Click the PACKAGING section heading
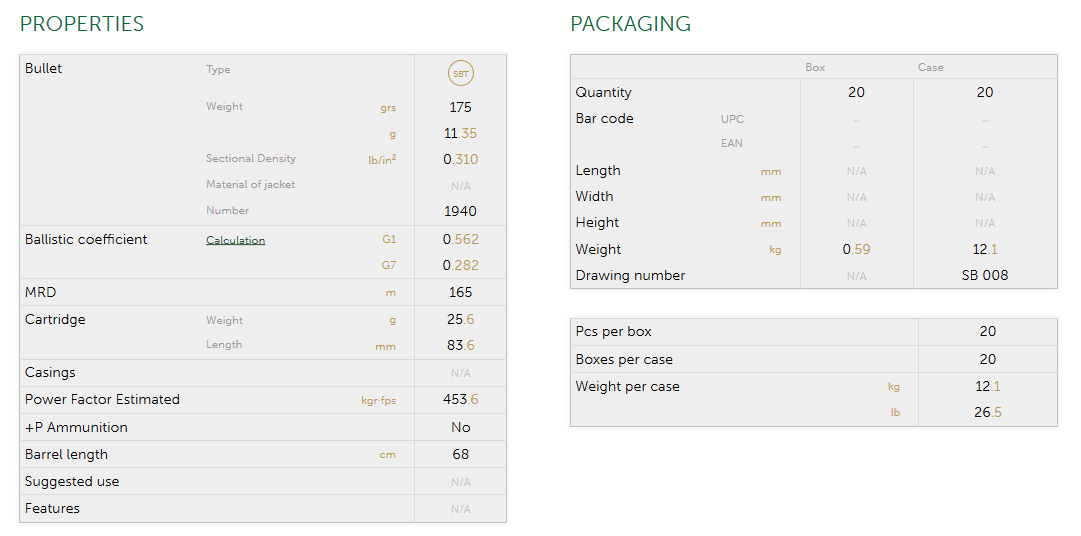The image size is (1081, 536). (x=630, y=24)
